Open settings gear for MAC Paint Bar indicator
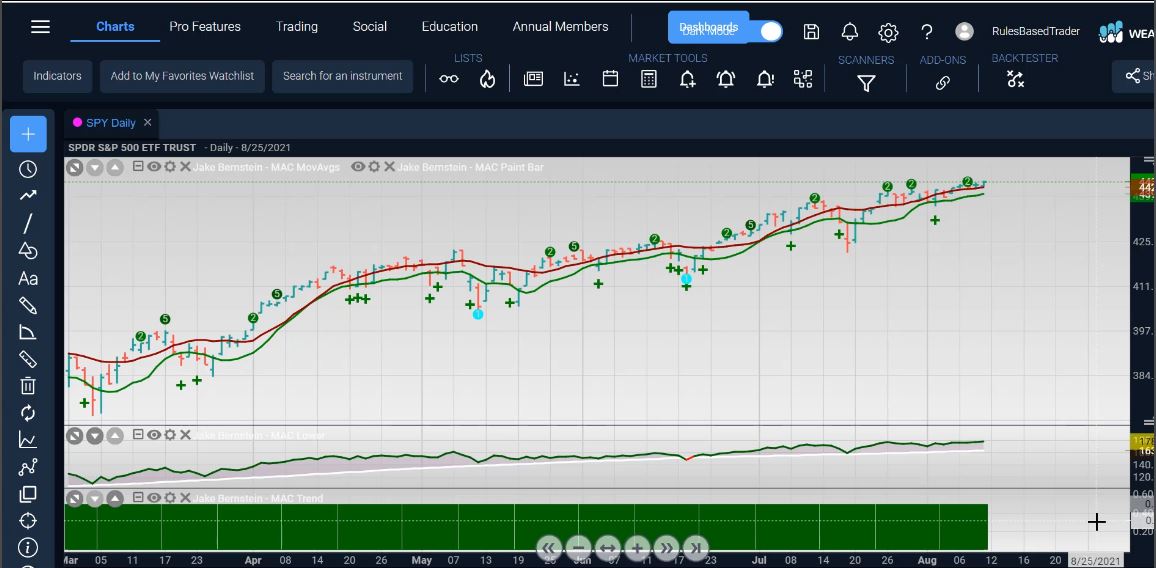Screen dimensions: 1156x568 click(x=374, y=167)
